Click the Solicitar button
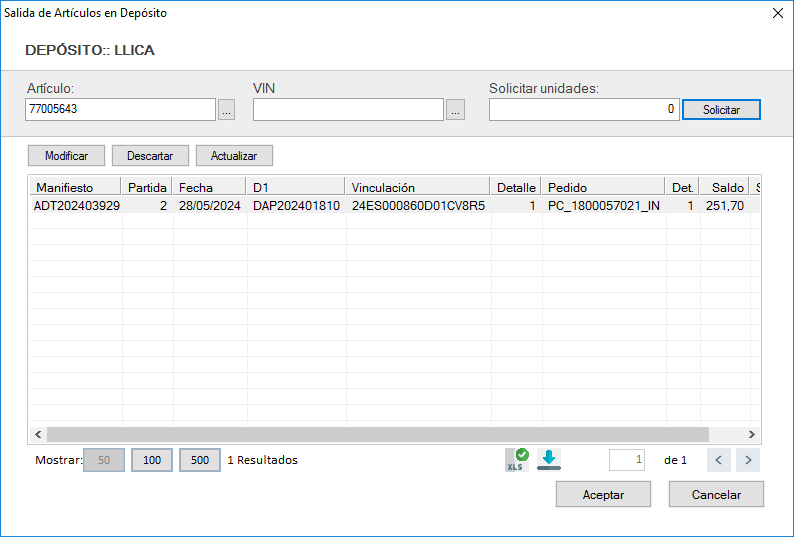The image size is (794, 537). tap(721, 110)
